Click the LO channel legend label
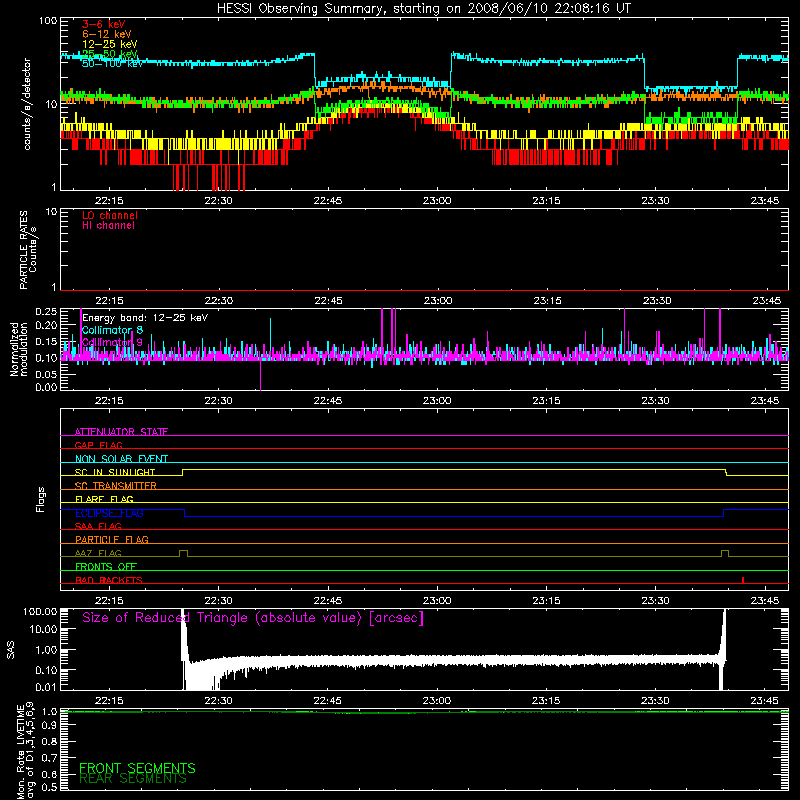Image resolution: width=800 pixels, height=800 pixels. 110,215
